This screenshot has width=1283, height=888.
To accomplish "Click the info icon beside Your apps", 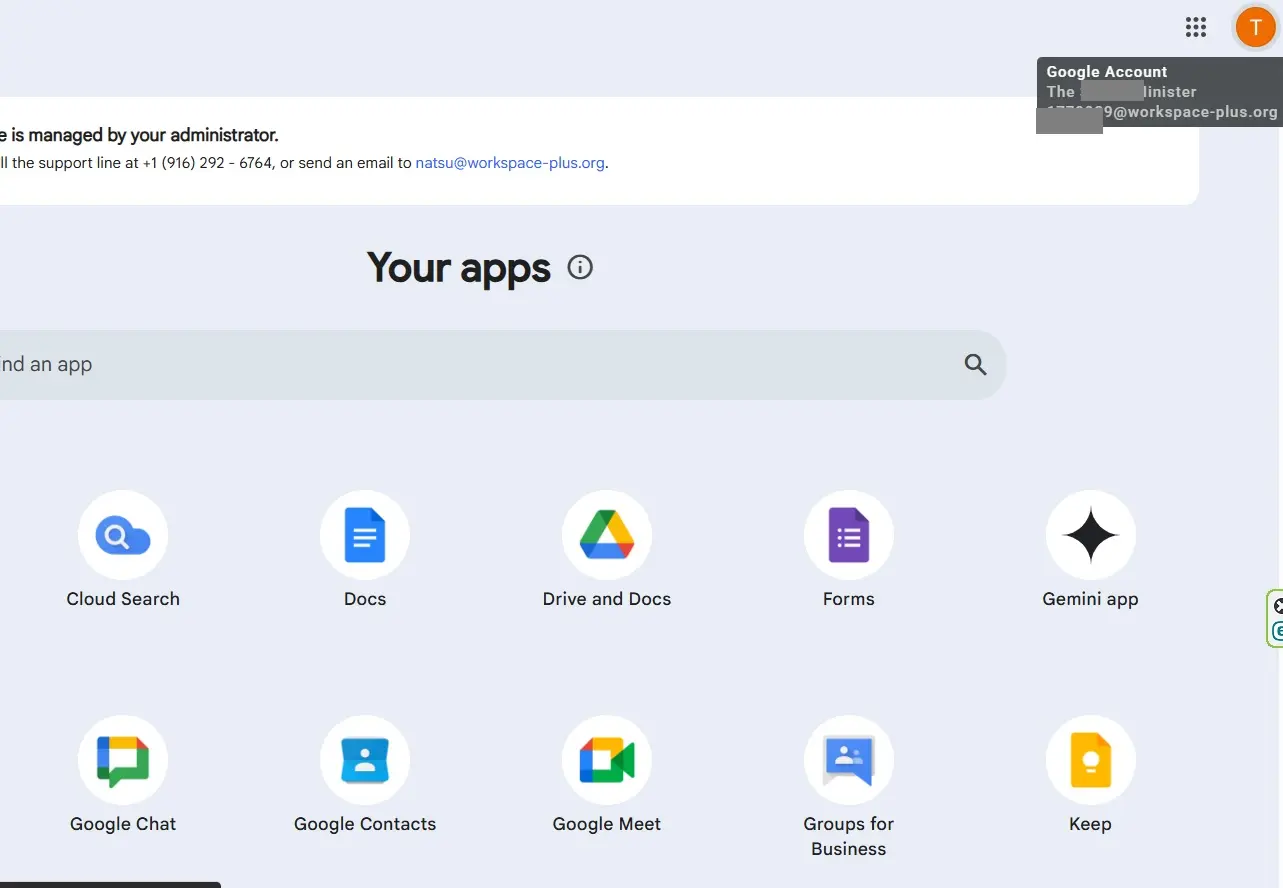I will (x=580, y=267).
